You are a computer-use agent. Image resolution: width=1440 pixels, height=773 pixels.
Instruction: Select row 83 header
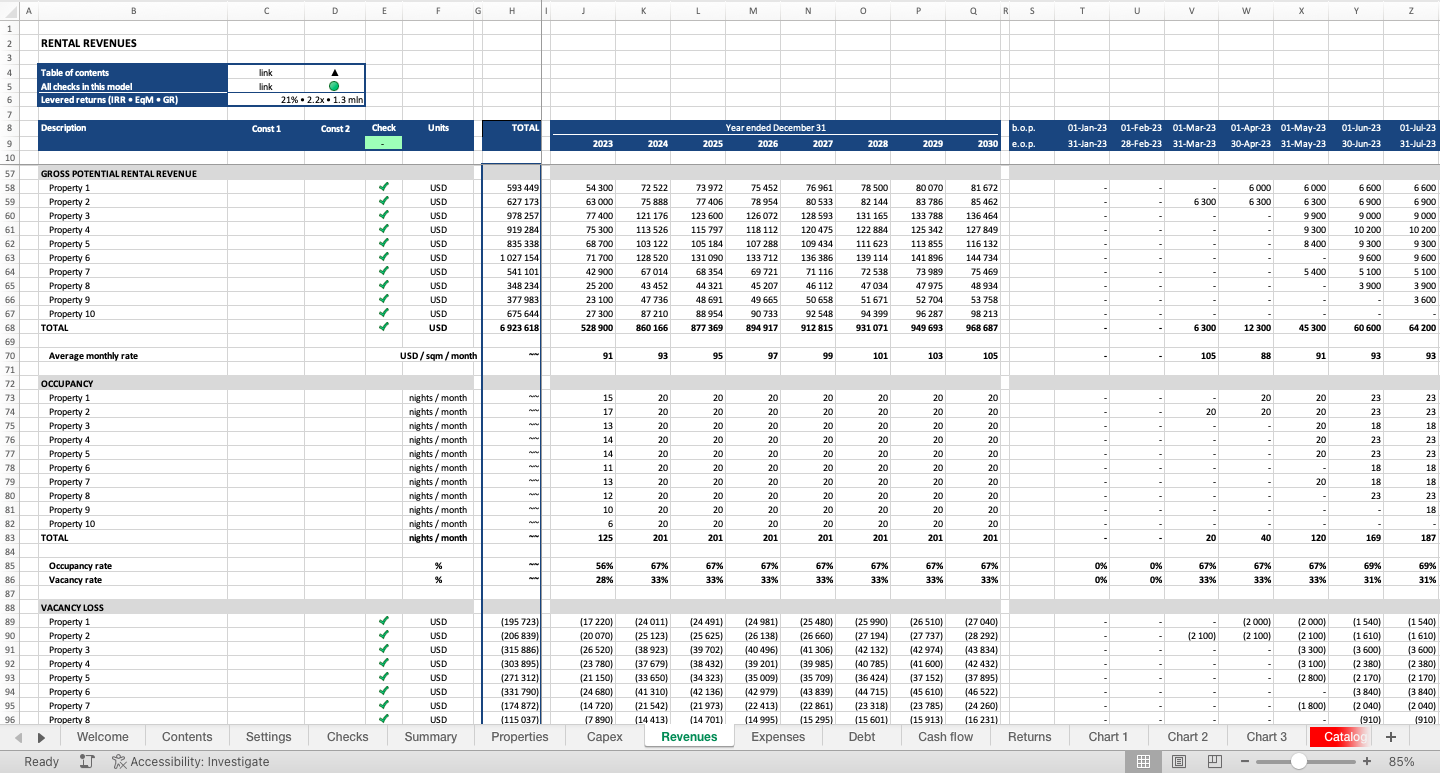[x=9, y=537]
